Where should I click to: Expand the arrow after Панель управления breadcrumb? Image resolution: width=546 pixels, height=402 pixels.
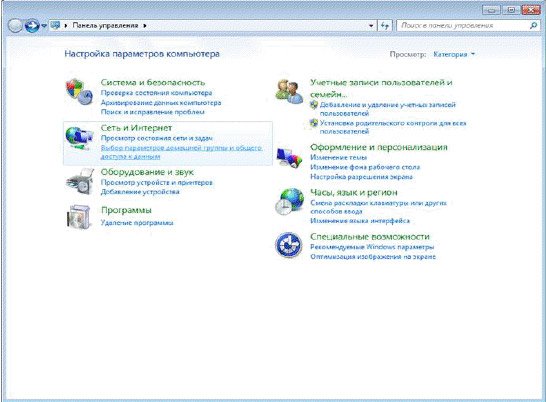145,25
